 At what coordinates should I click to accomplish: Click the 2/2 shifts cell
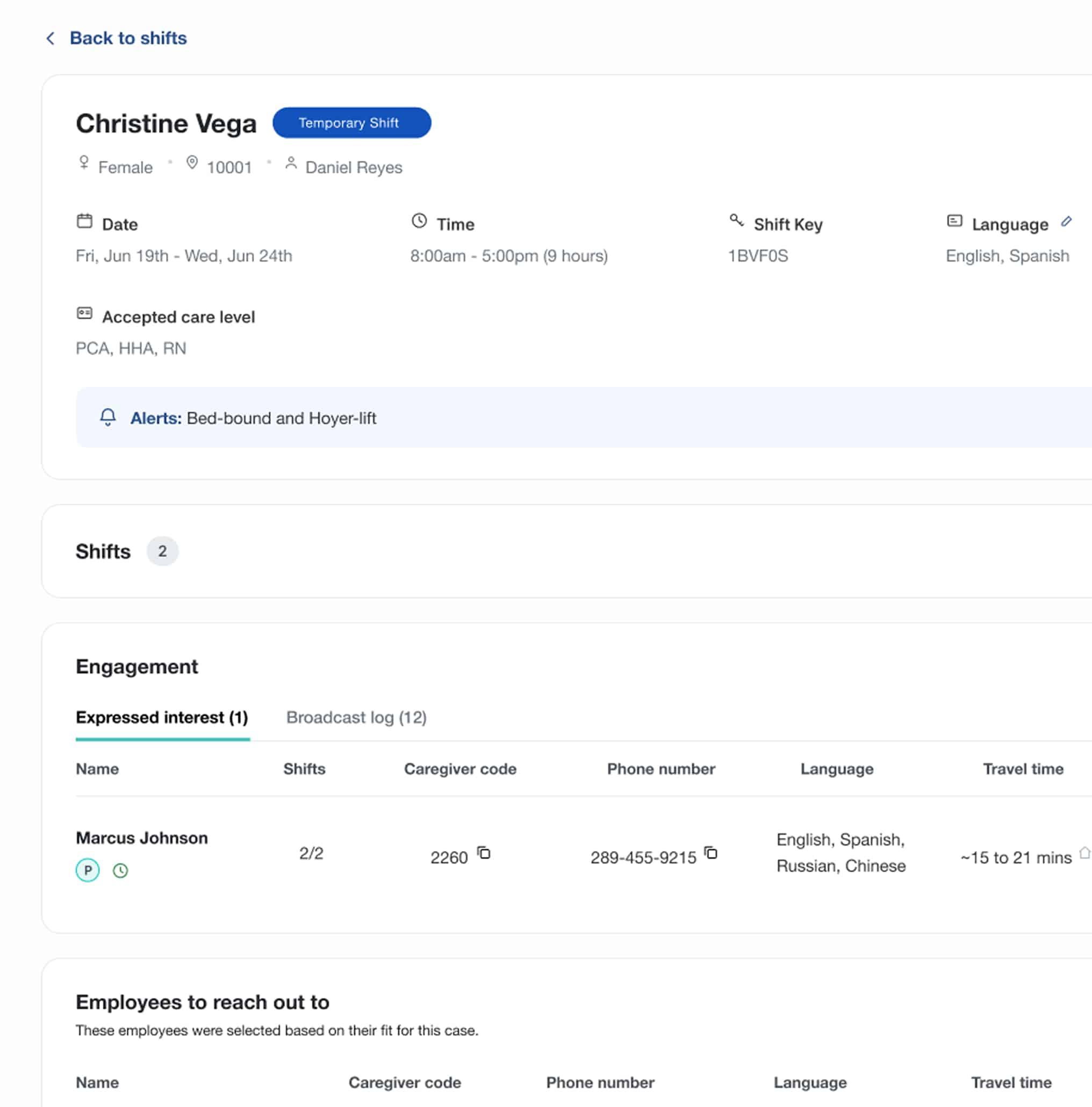point(311,853)
